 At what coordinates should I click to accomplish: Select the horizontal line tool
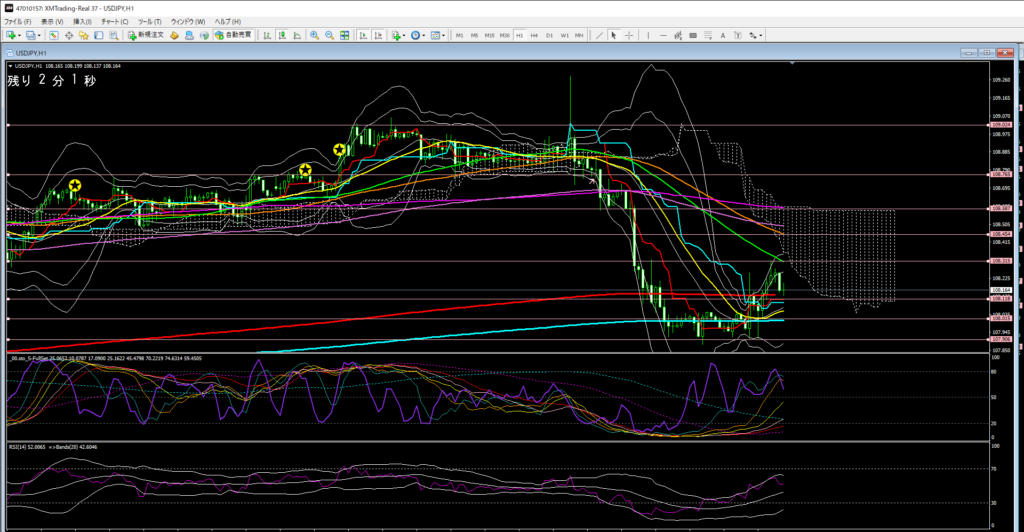pos(664,35)
